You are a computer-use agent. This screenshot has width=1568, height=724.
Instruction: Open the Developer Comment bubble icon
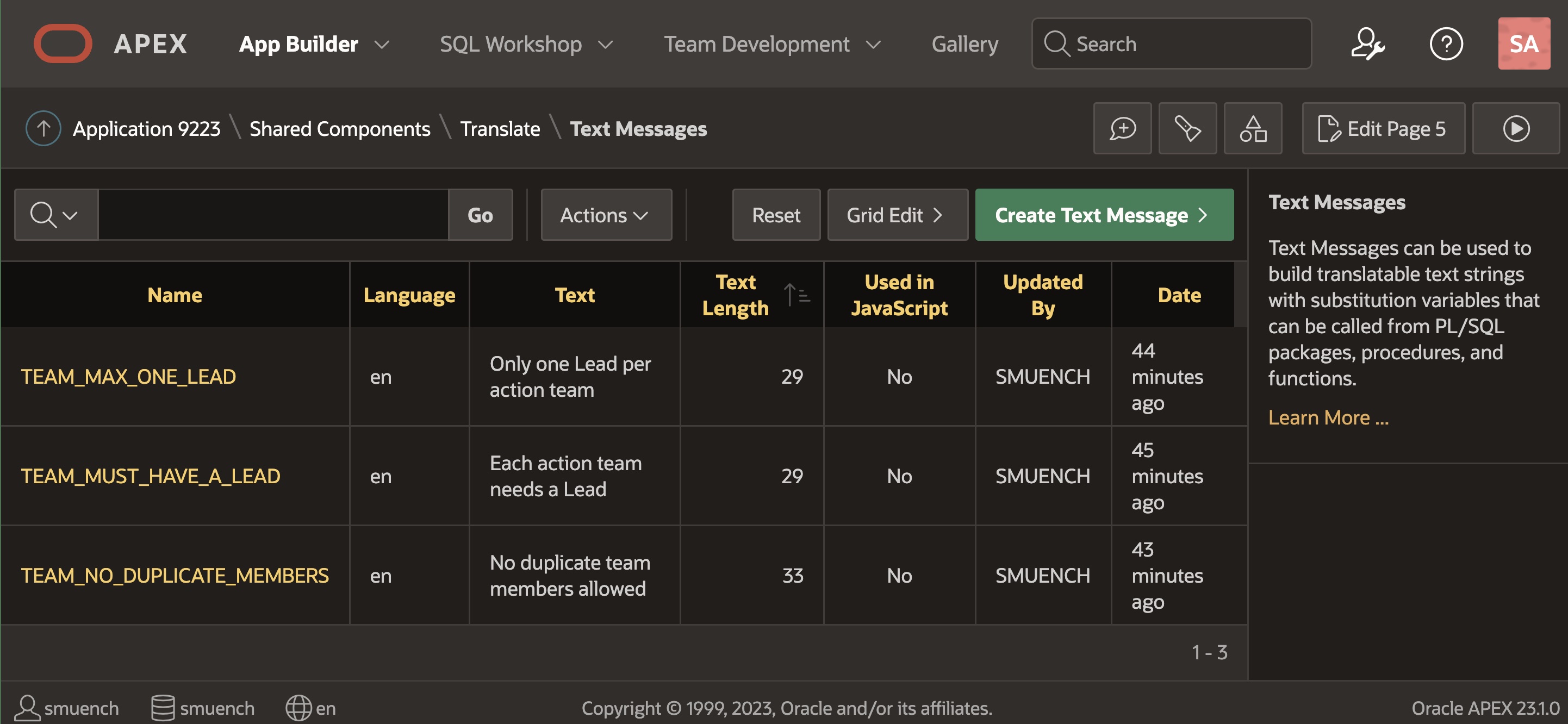(x=1122, y=128)
